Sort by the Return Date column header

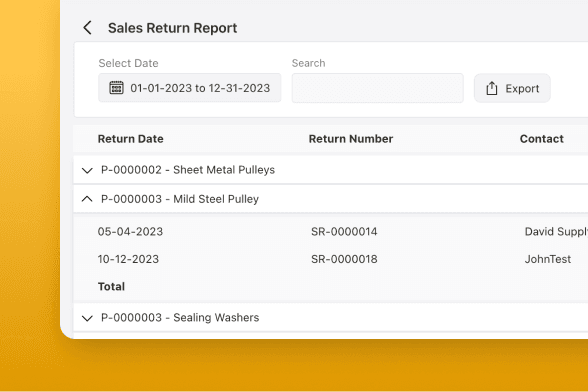click(130, 139)
